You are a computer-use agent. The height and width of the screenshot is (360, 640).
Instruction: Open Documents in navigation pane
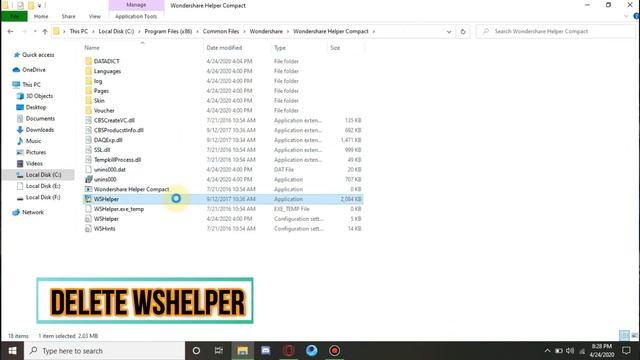[x=40, y=118]
